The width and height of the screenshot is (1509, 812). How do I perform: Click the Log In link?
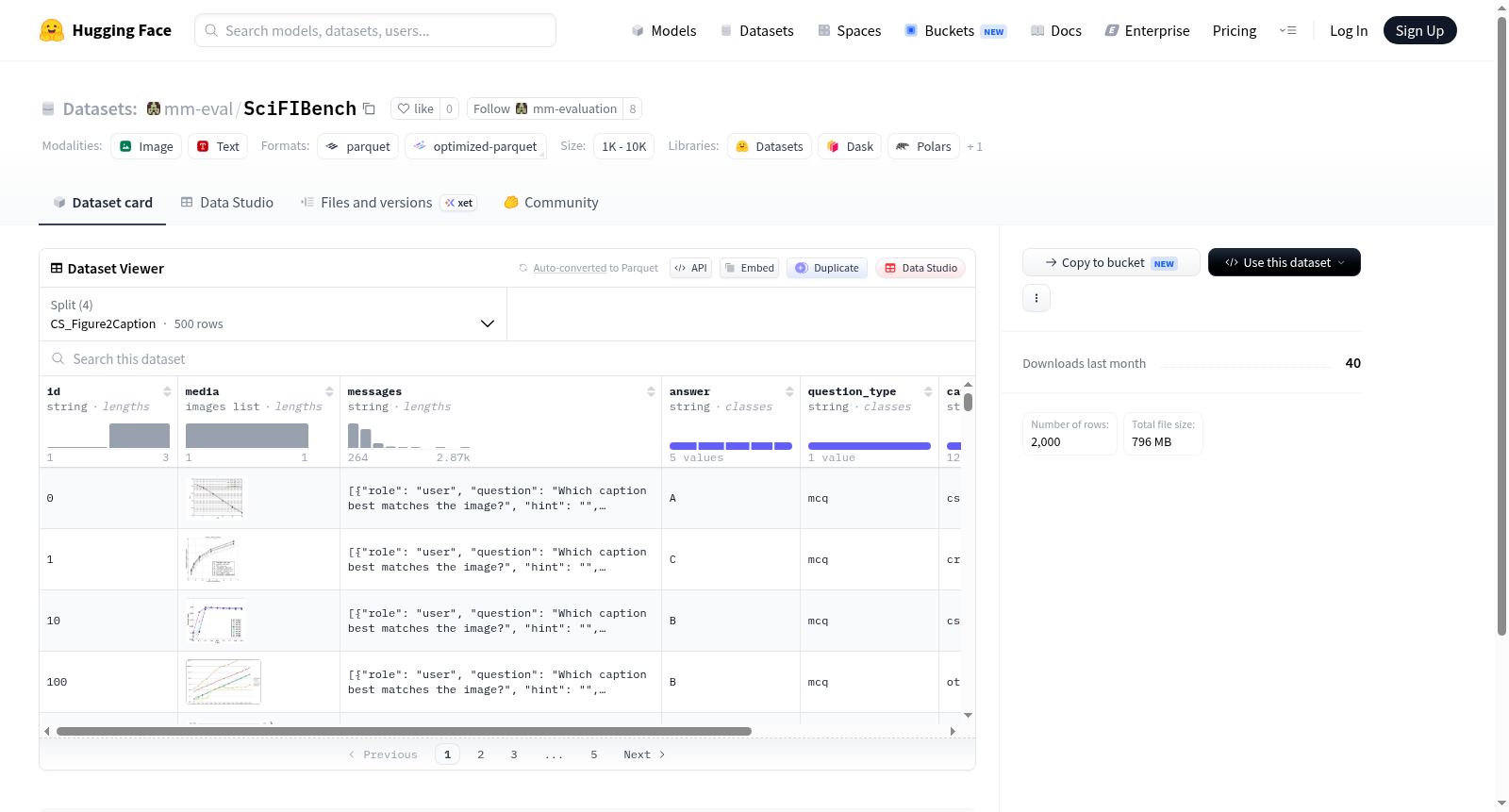click(1349, 31)
